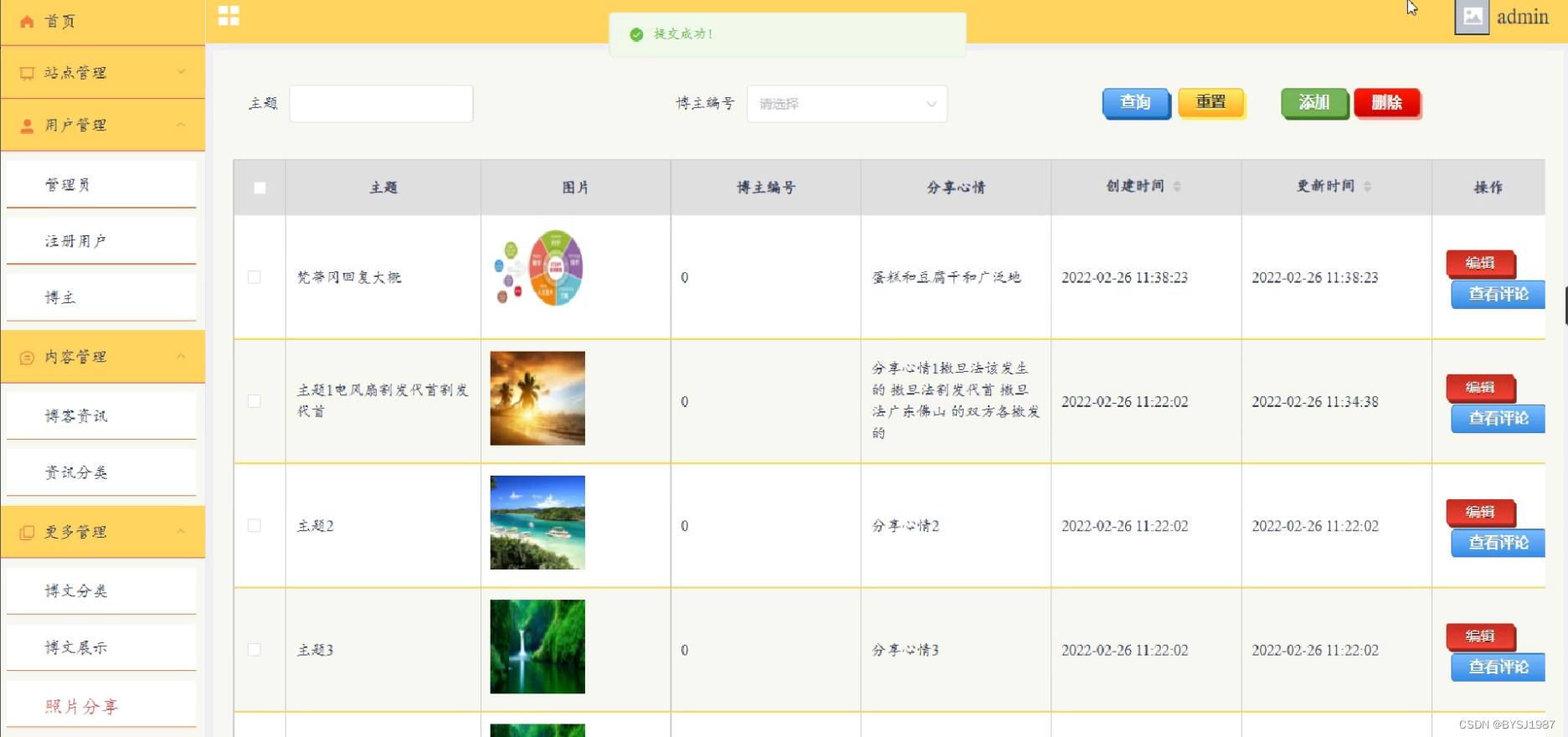The height and width of the screenshot is (737, 1568).
Task: Check the row checkbox for 主题1电风扇
Action: 254,401
